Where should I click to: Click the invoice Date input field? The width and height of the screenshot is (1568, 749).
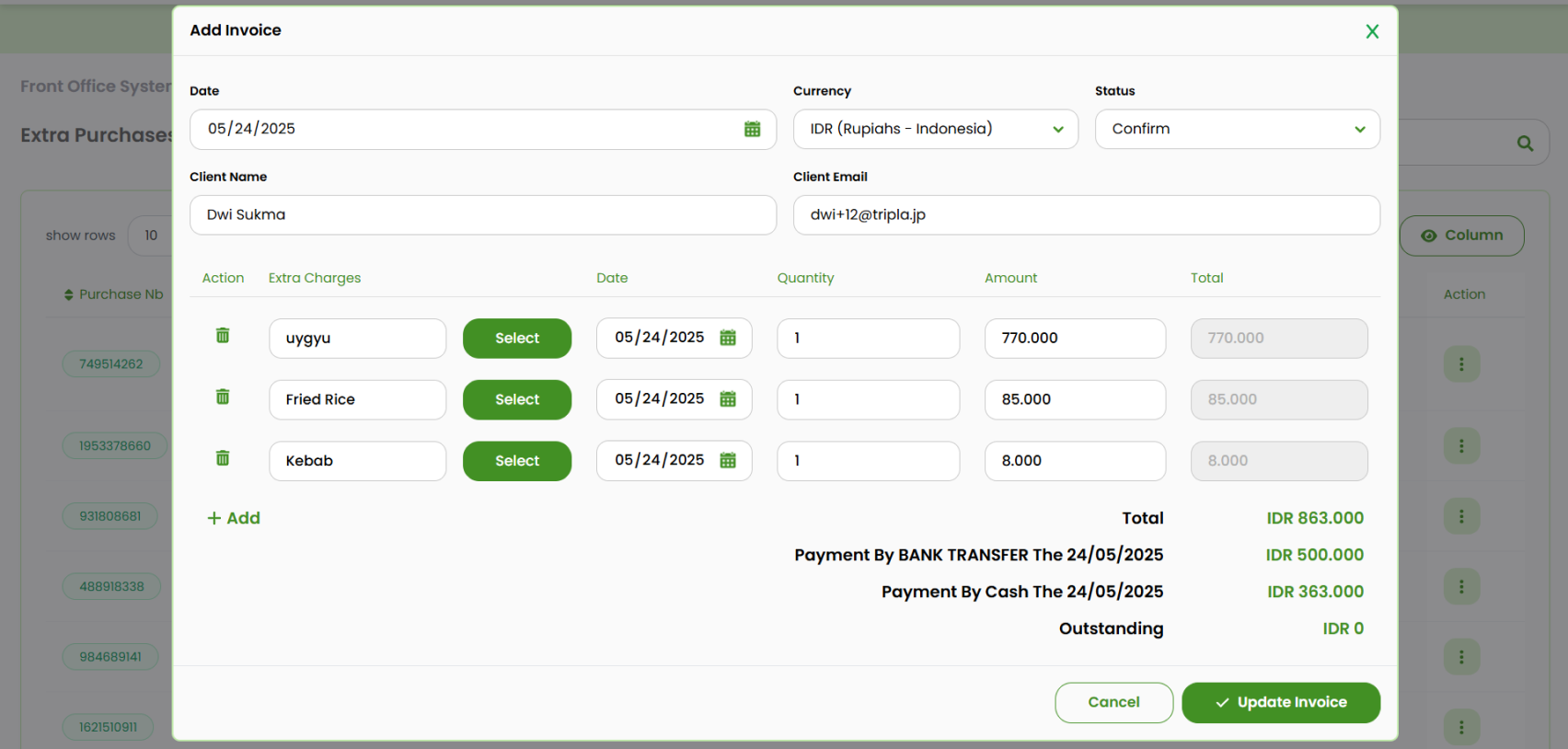click(x=482, y=129)
